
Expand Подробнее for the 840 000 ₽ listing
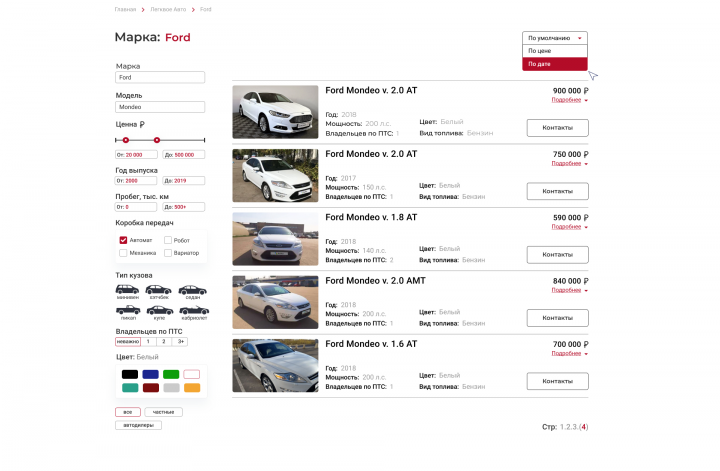pos(569,290)
